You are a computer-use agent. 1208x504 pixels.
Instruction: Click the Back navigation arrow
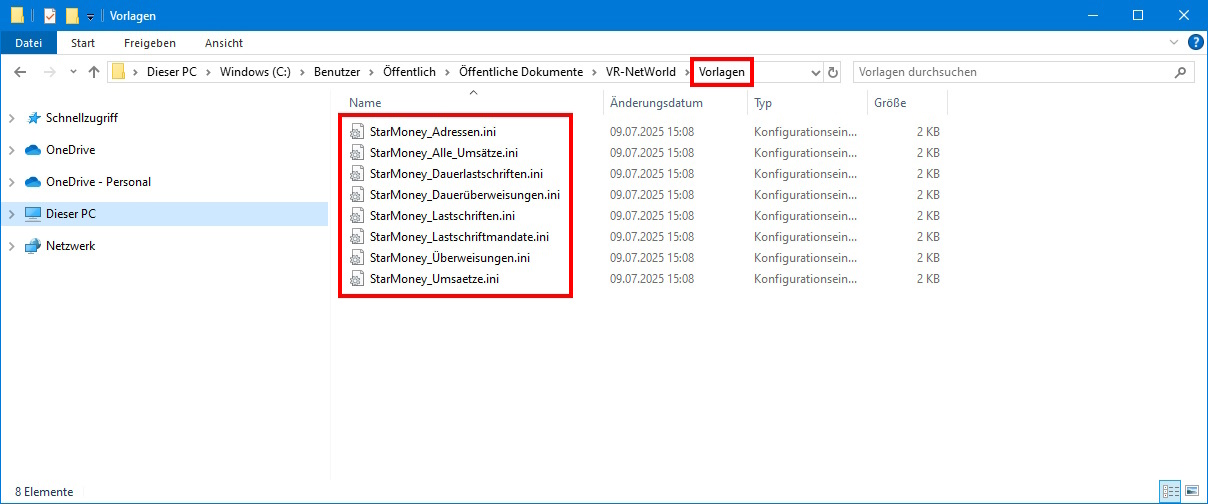(21, 72)
